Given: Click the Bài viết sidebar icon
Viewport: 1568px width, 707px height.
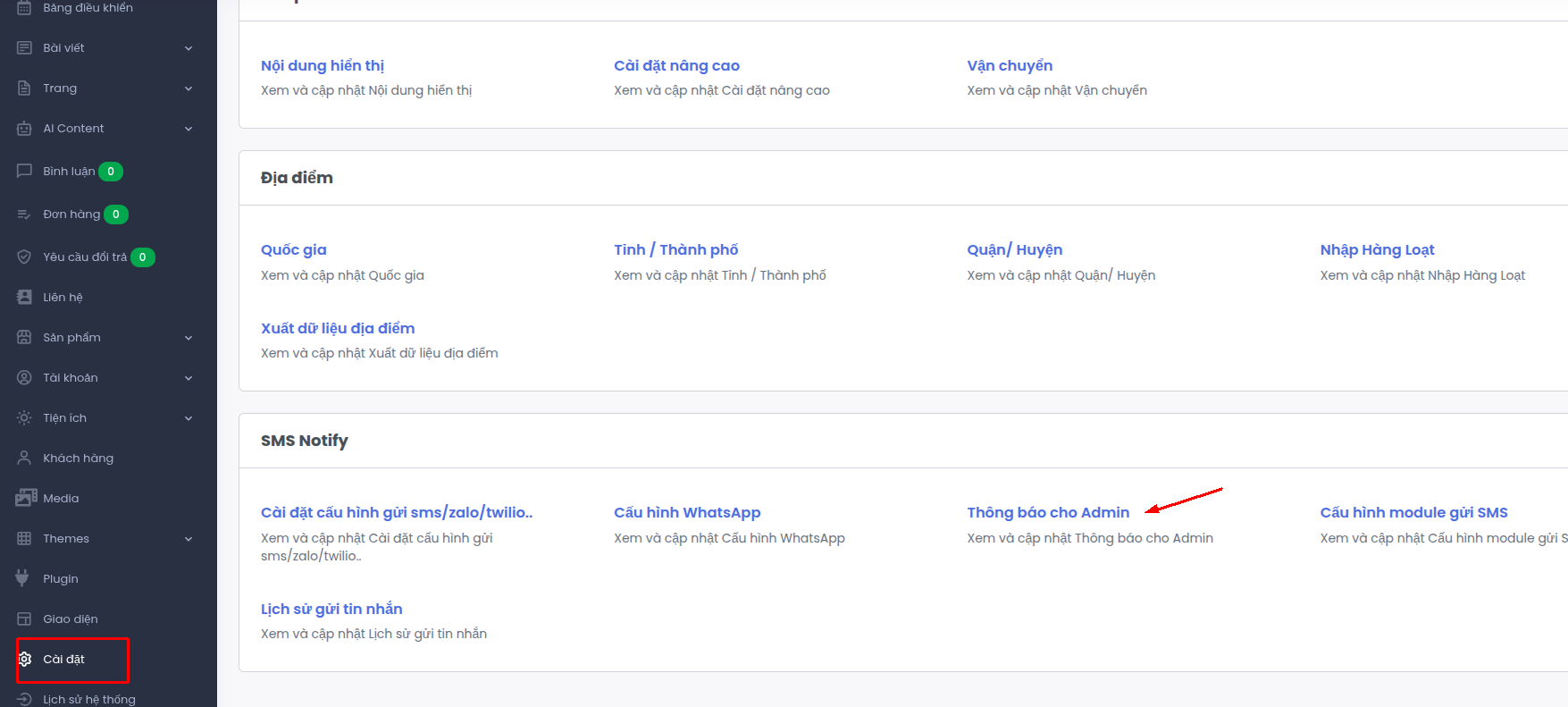Looking at the screenshot, I should [x=24, y=48].
